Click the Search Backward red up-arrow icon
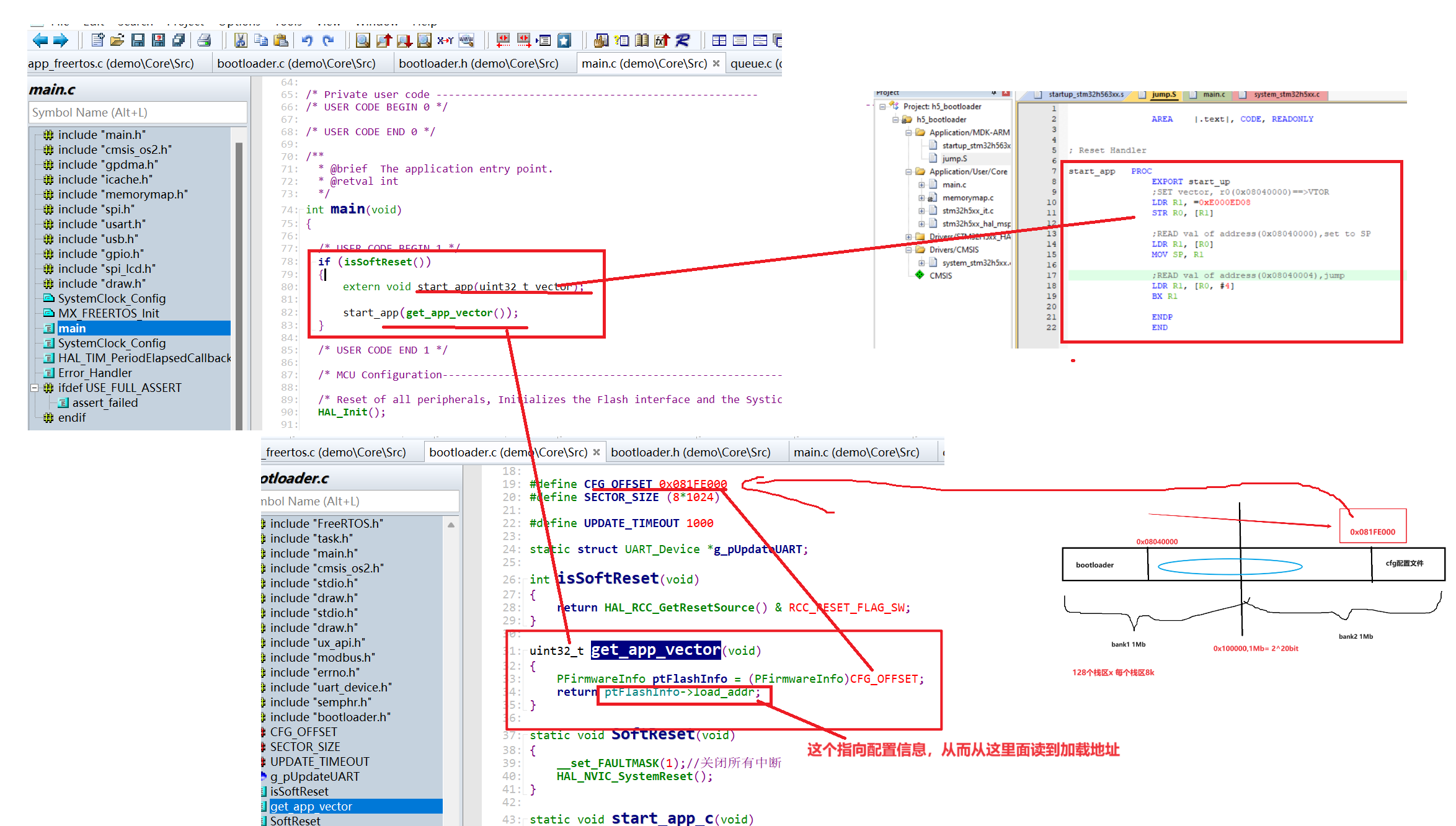 tap(384, 41)
